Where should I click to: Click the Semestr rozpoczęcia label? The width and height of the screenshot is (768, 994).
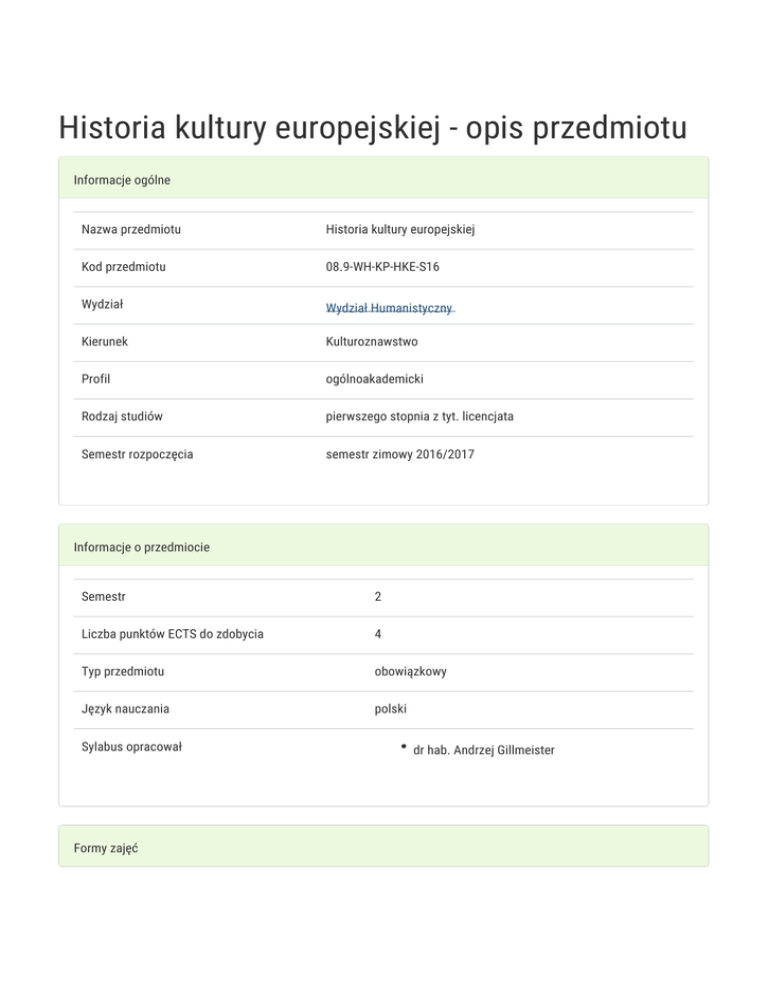pyautogui.click(x=138, y=454)
